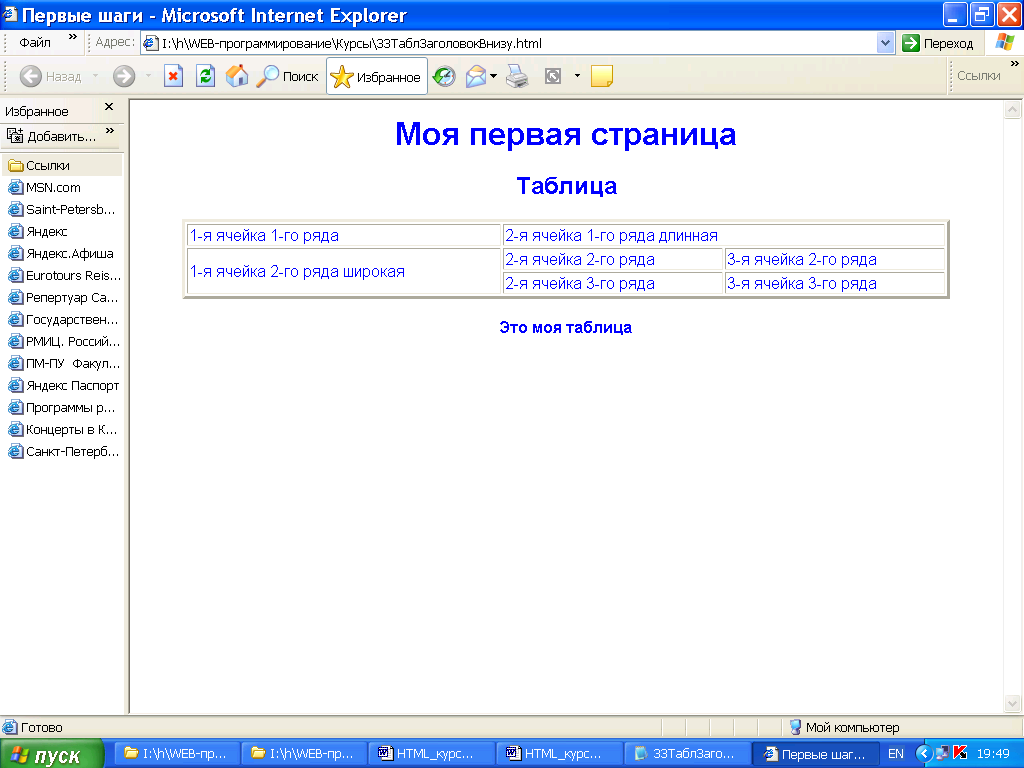
Task: Open the Государствен... favorite
Action: (63, 320)
